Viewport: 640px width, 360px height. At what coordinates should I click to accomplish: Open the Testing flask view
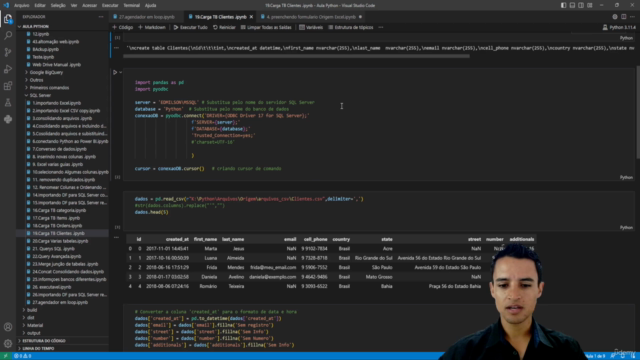pos(8,102)
